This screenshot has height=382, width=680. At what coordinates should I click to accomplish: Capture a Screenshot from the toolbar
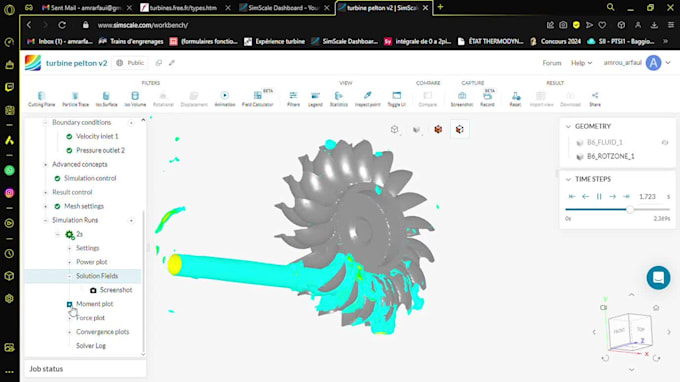462,99
